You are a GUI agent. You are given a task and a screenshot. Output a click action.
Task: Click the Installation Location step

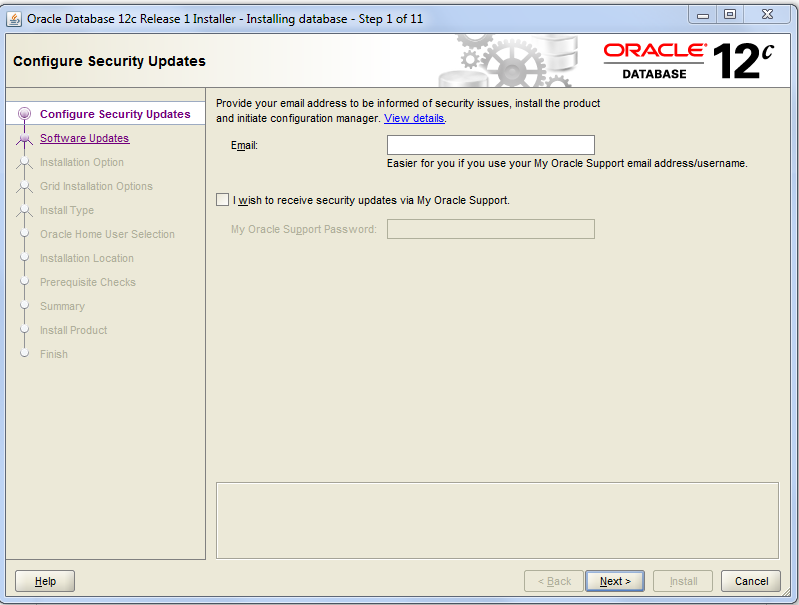click(x=87, y=258)
